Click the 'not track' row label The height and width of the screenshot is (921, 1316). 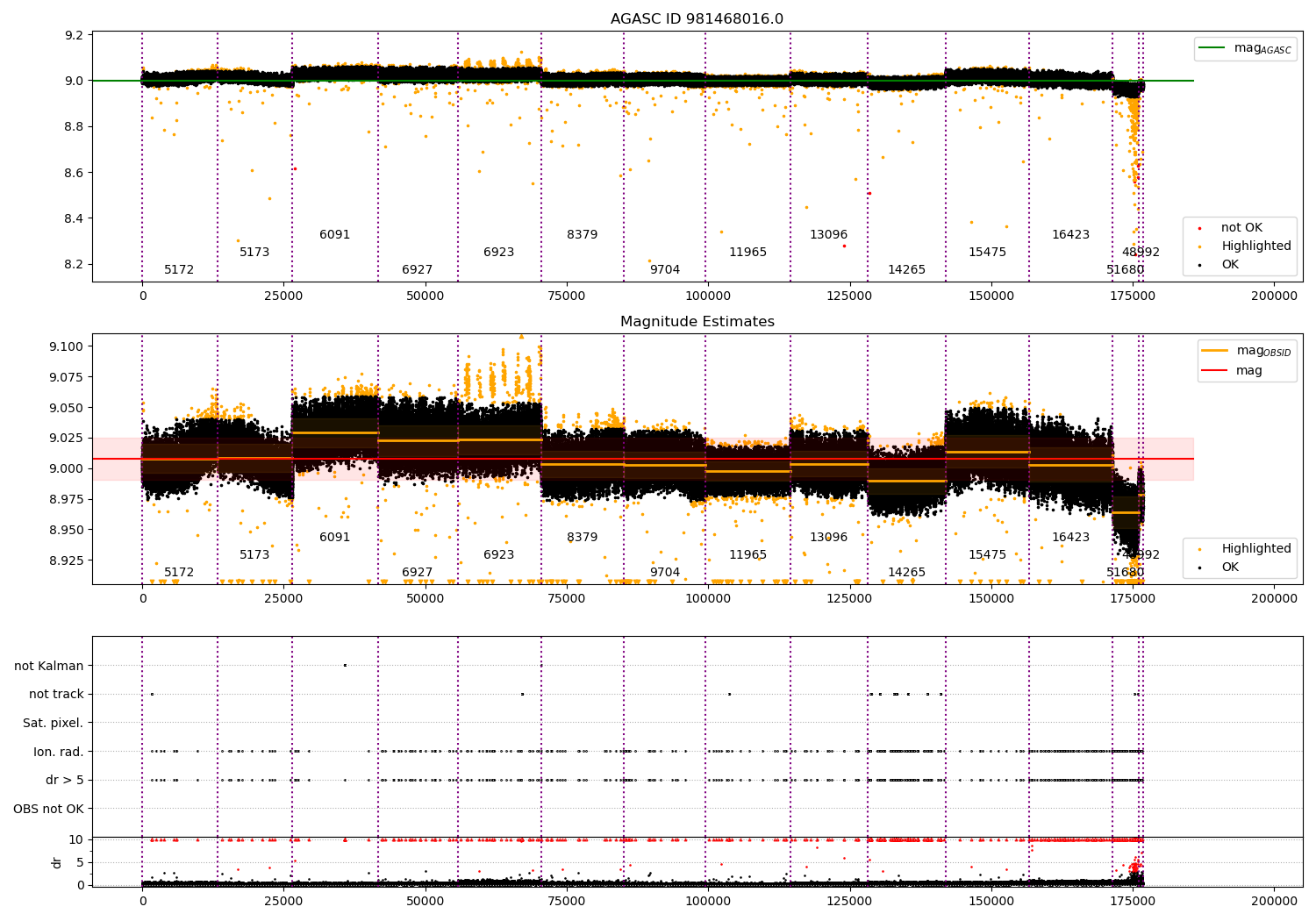[56, 695]
